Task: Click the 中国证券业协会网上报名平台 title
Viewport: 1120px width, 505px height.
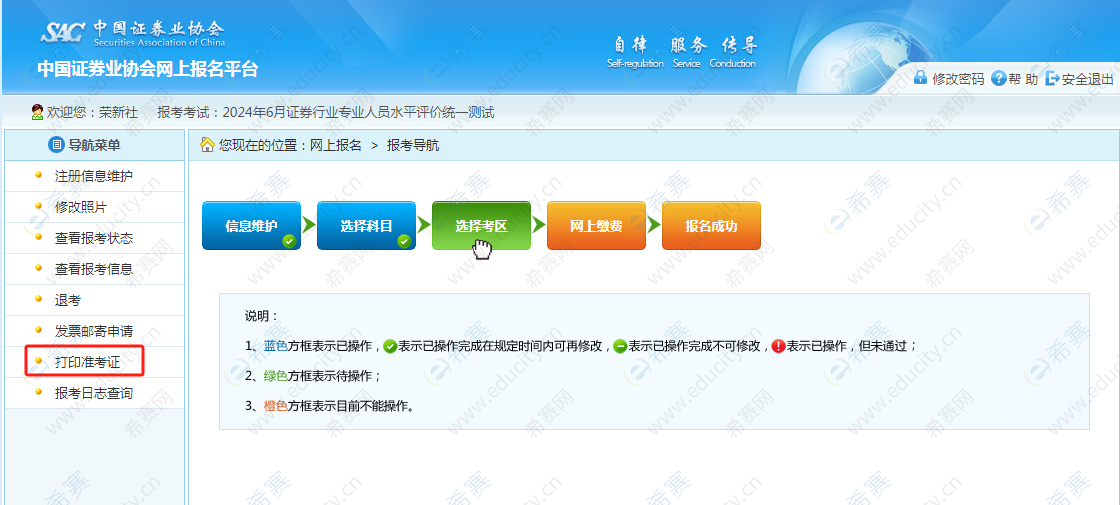Action: pos(148,69)
